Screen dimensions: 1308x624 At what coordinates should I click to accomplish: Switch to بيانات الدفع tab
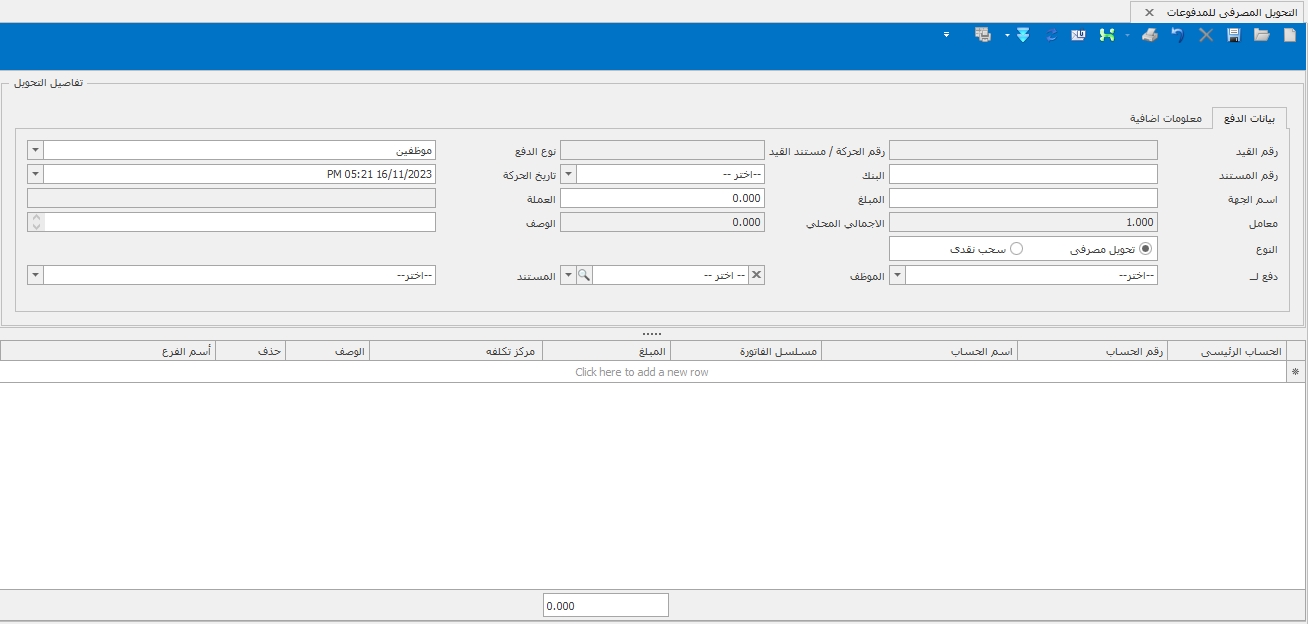tap(1250, 118)
